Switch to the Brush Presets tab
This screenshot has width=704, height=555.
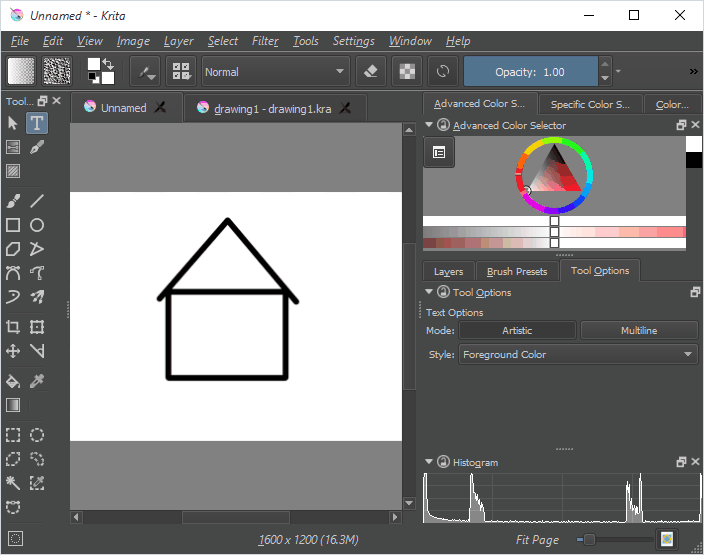pos(517,271)
